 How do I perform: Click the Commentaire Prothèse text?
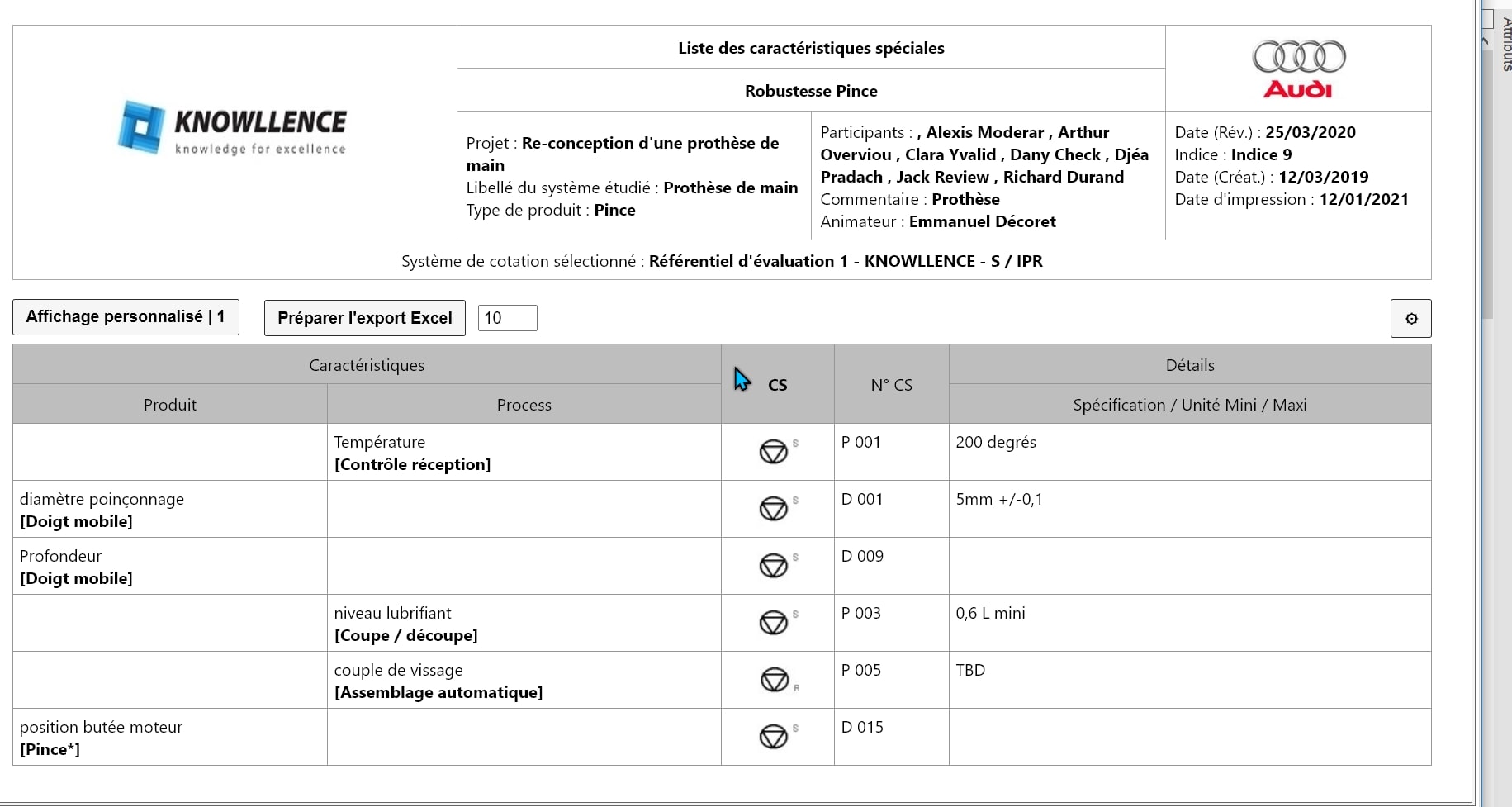(910, 199)
